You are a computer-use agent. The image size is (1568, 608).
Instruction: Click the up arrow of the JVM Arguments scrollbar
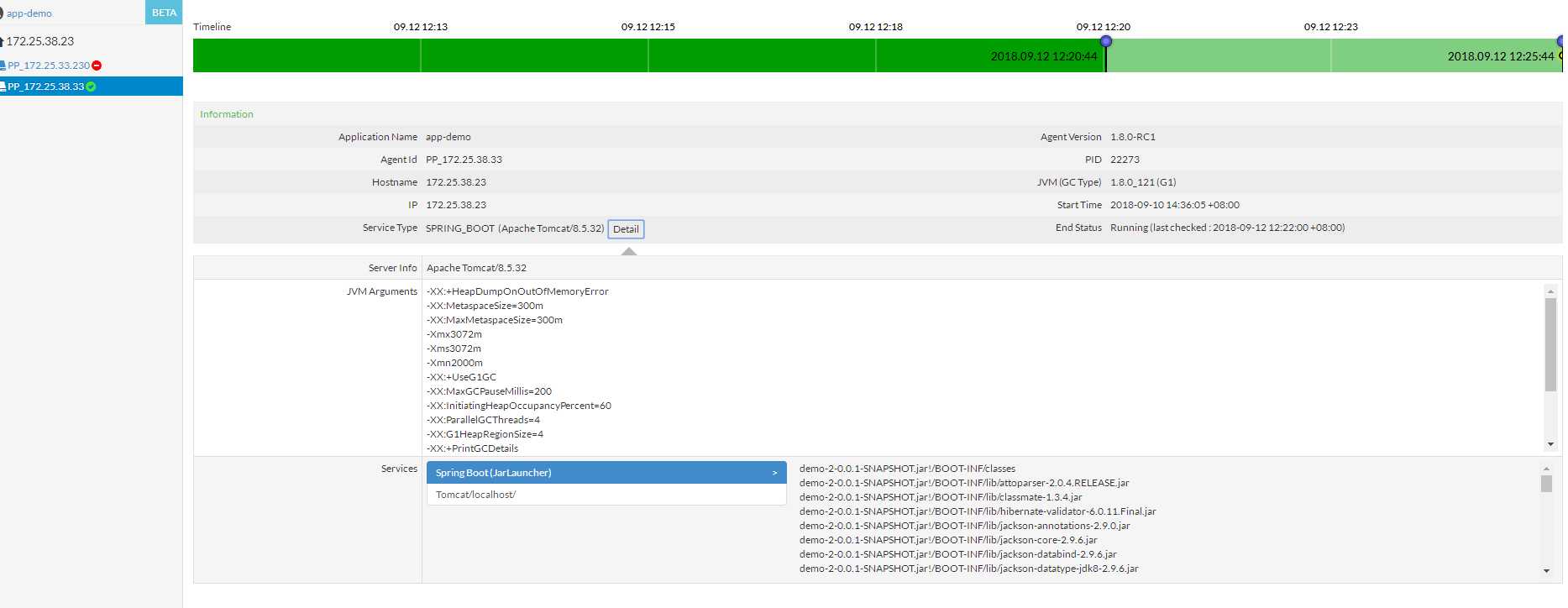(1550, 291)
